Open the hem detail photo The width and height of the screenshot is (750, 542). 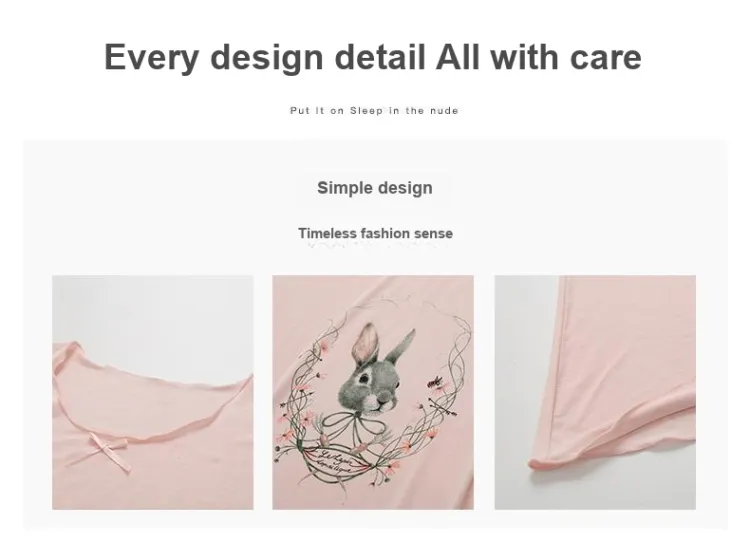(x=595, y=392)
